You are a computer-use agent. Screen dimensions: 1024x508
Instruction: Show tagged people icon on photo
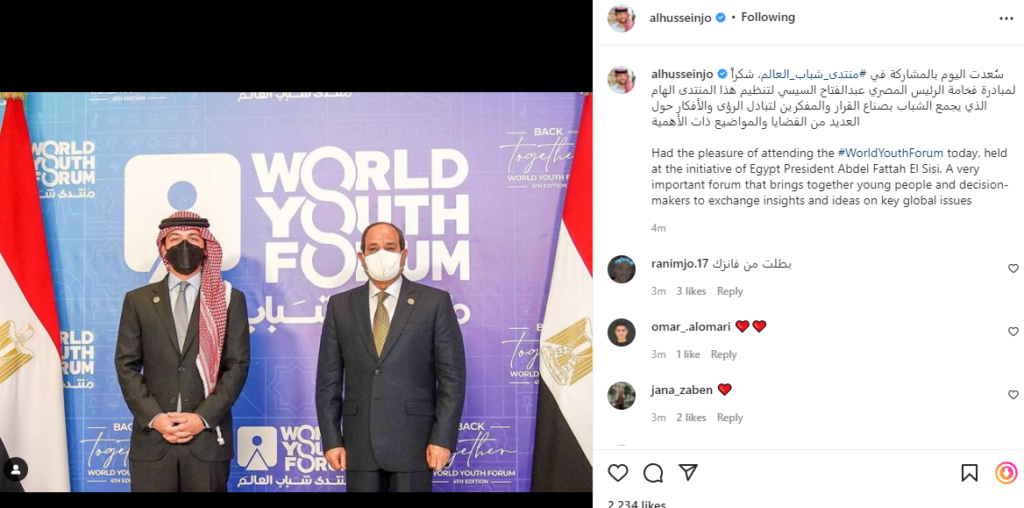16,469
